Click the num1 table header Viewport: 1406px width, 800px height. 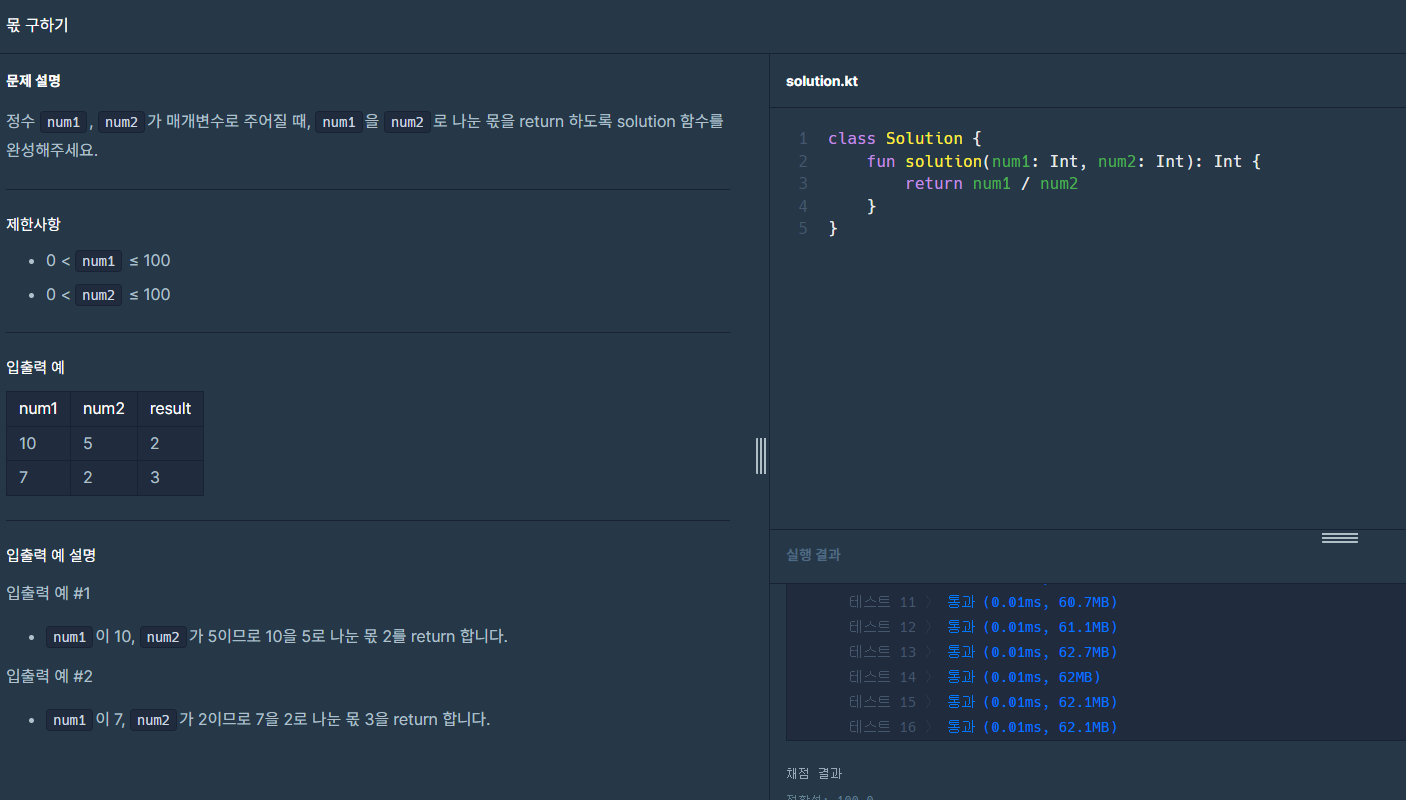(37, 408)
